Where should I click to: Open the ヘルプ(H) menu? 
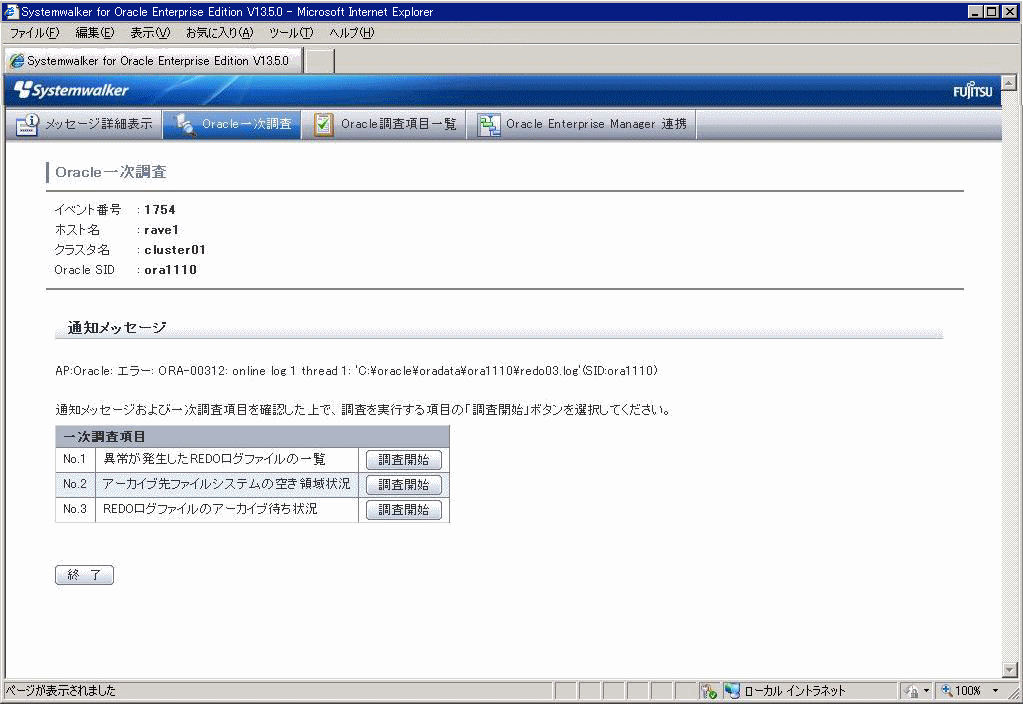click(x=352, y=33)
